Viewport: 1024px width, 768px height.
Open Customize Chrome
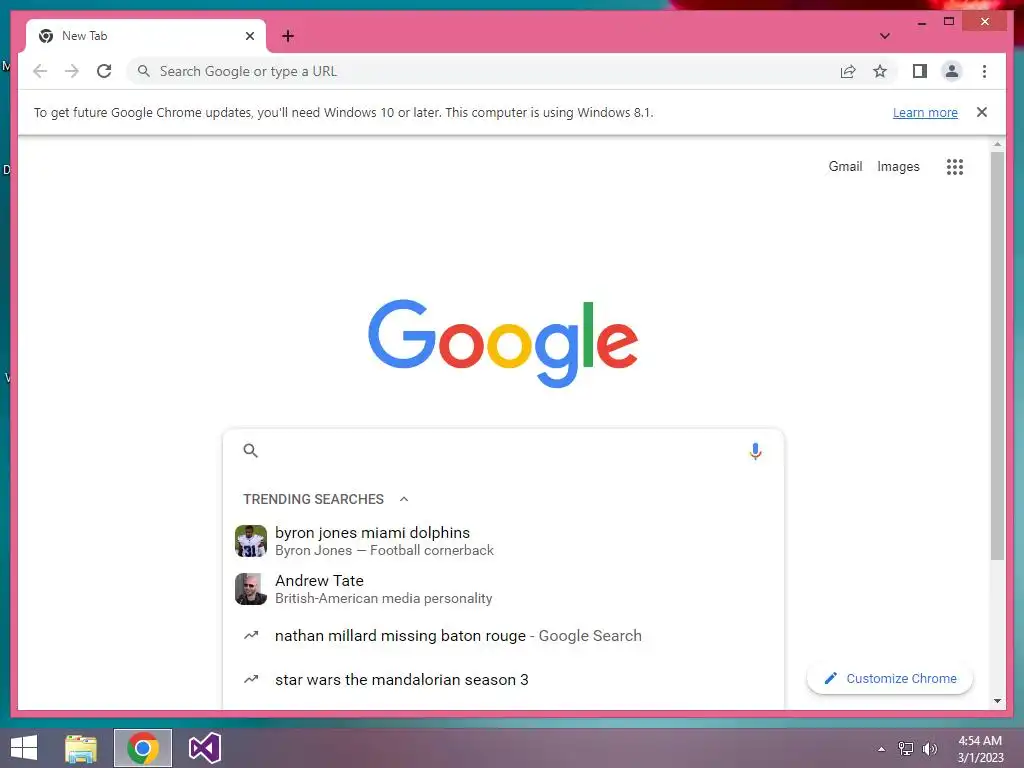[x=890, y=679]
